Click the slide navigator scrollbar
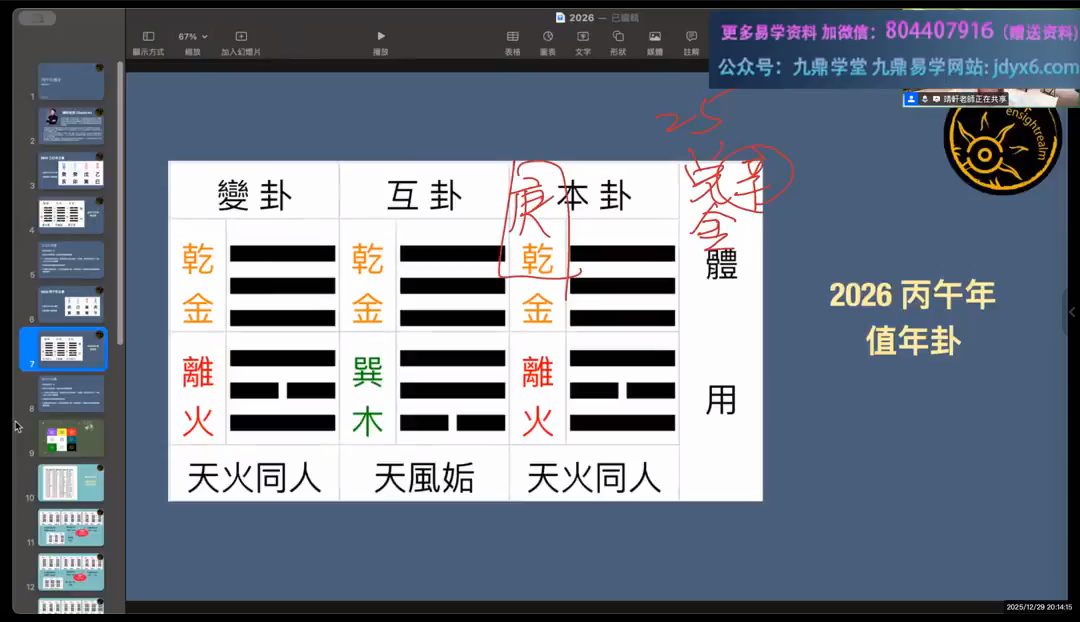Image resolution: width=1080 pixels, height=622 pixels. tap(120, 200)
